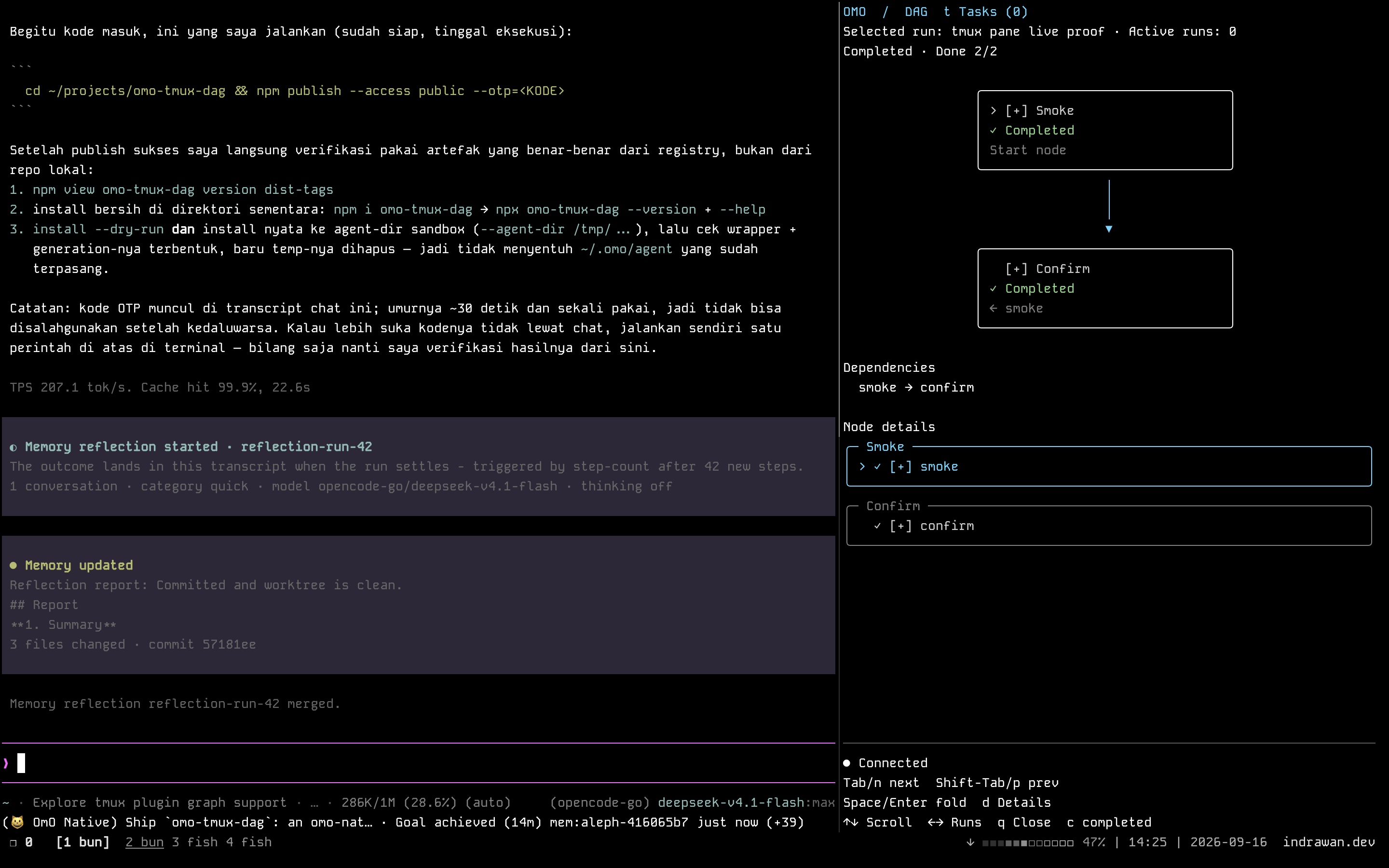Click the 47% battery bar indicator
The image size is (1389, 868).
(1027, 843)
